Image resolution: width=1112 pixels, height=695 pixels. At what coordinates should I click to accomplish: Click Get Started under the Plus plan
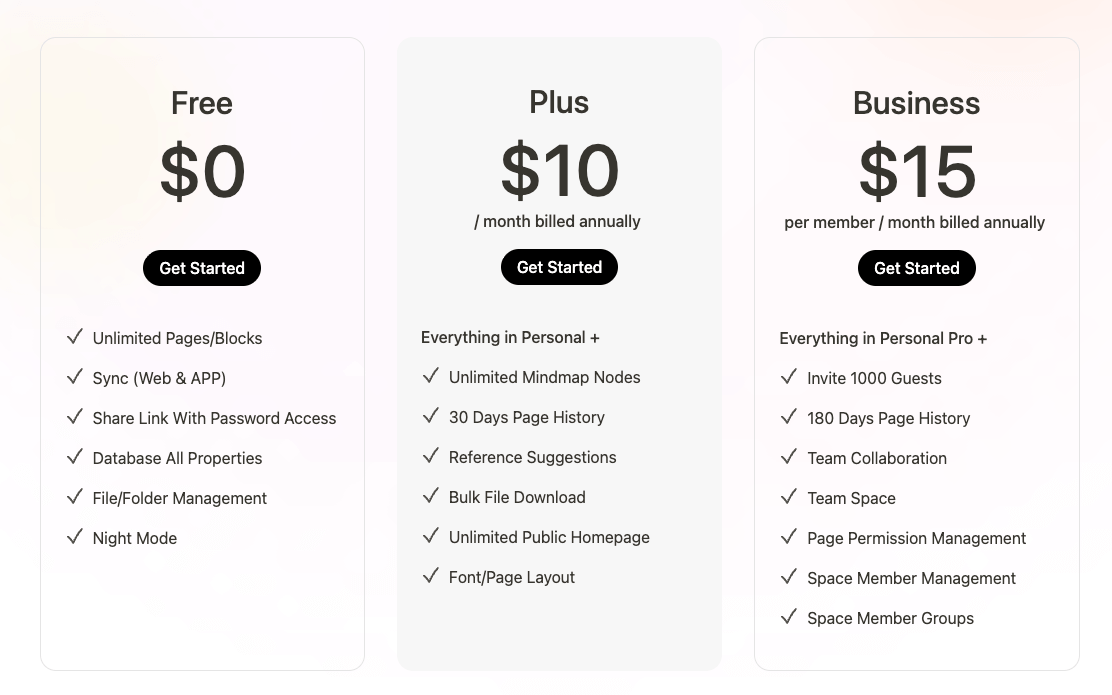click(559, 267)
